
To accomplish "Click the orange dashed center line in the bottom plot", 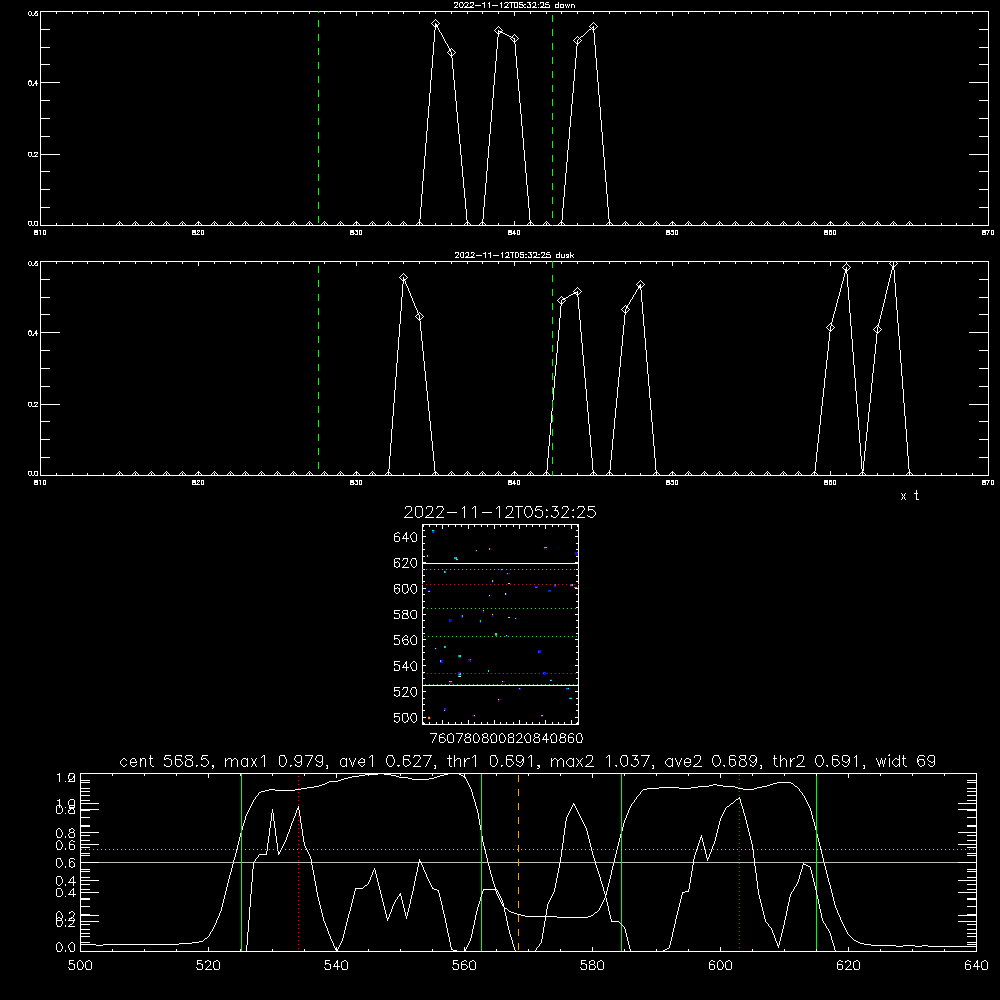I will point(518,862).
